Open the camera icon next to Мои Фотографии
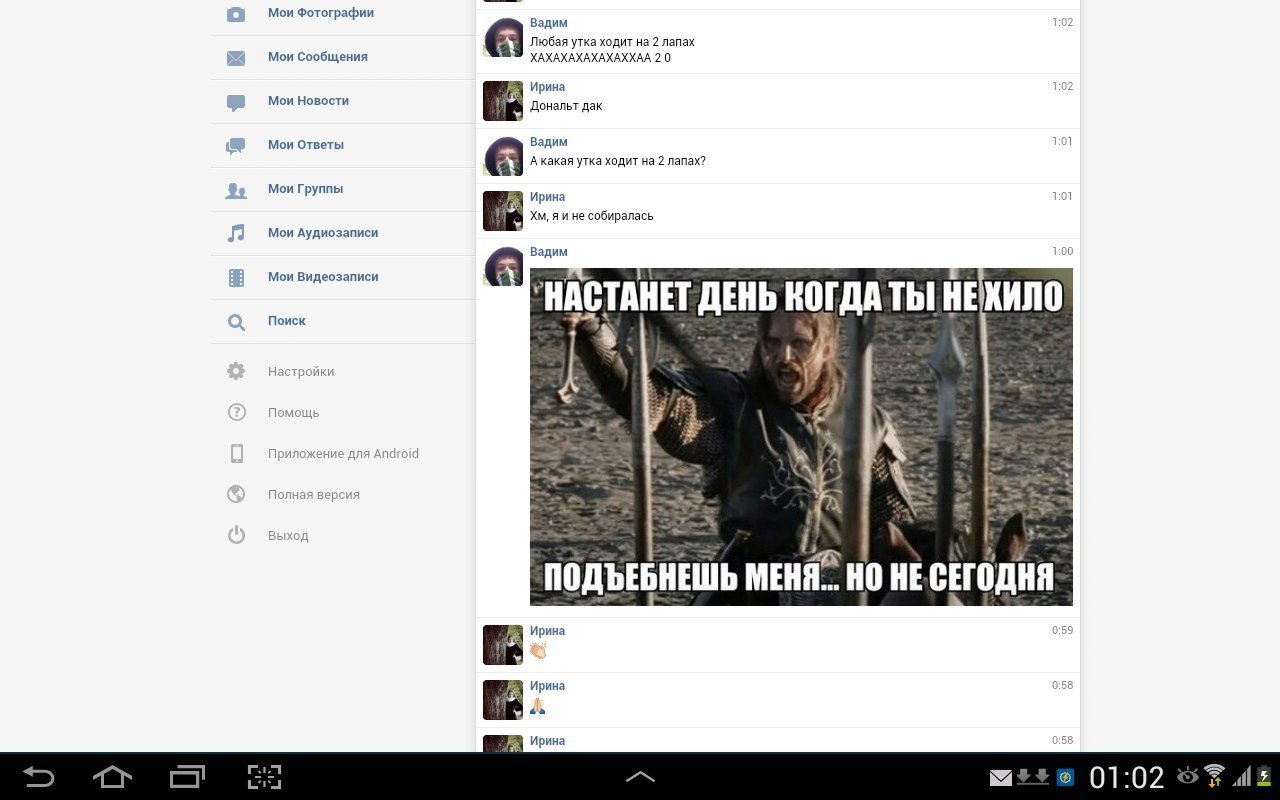Image resolution: width=1280 pixels, height=800 pixels. click(236, 14)
